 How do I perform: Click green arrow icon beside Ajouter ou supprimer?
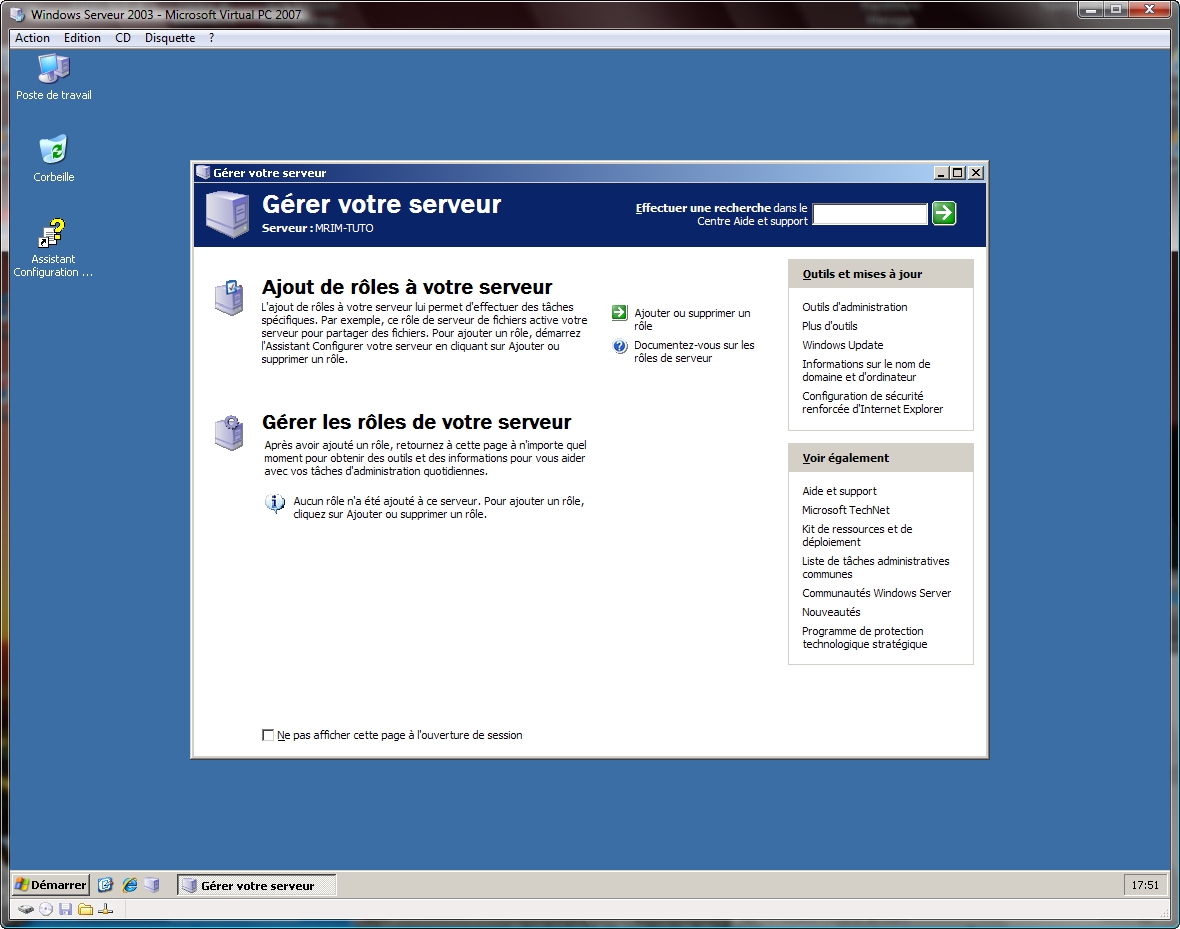point(619,312)
